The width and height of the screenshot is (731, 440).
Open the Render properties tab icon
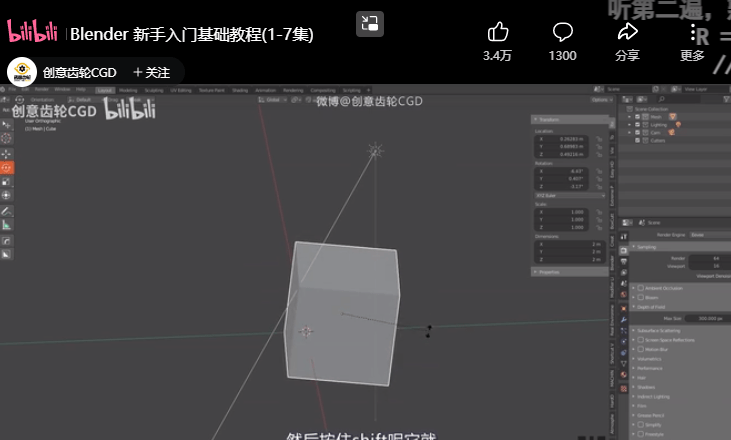pos(624,250)
